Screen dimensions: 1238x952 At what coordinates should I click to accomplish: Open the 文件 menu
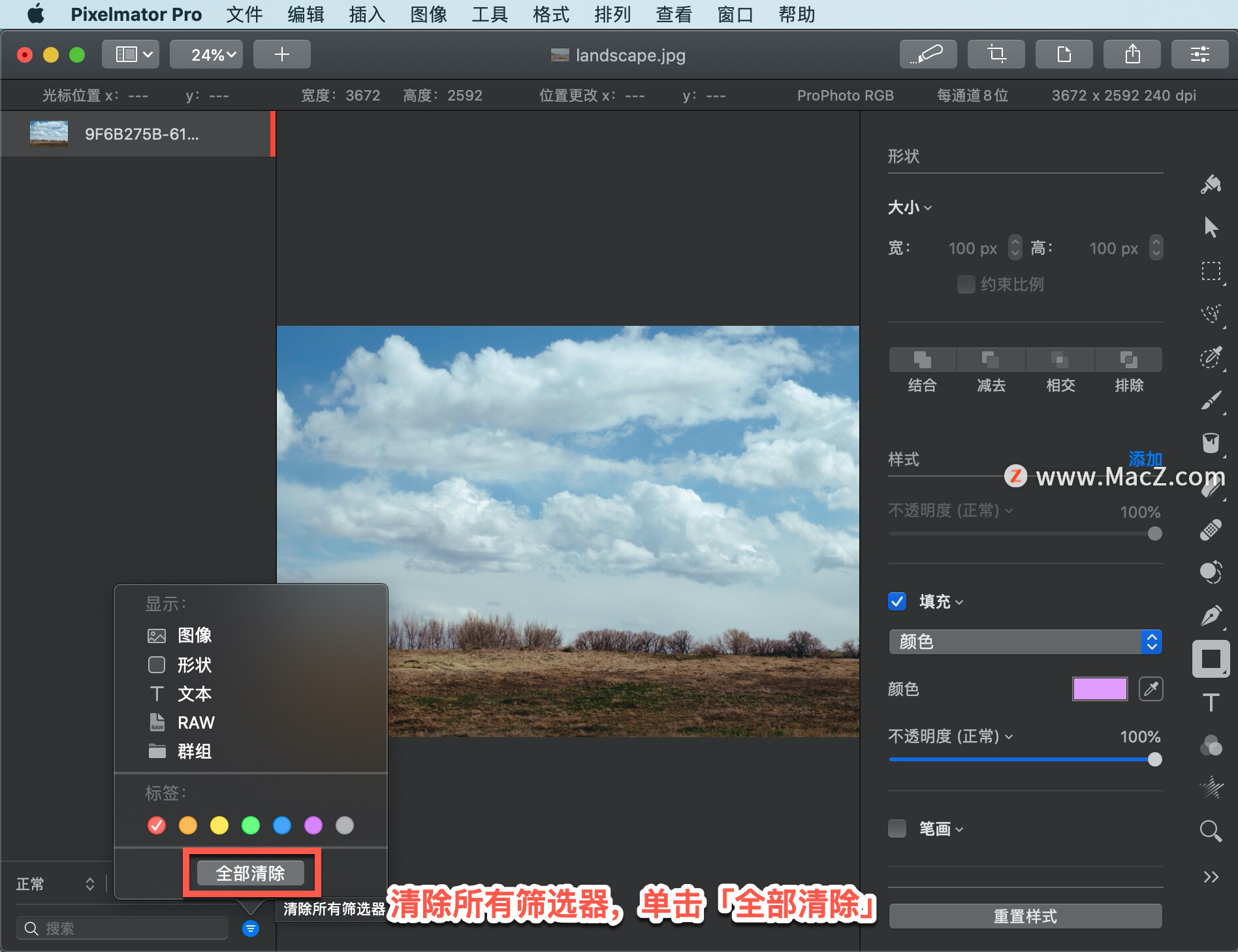coord(244,14)
